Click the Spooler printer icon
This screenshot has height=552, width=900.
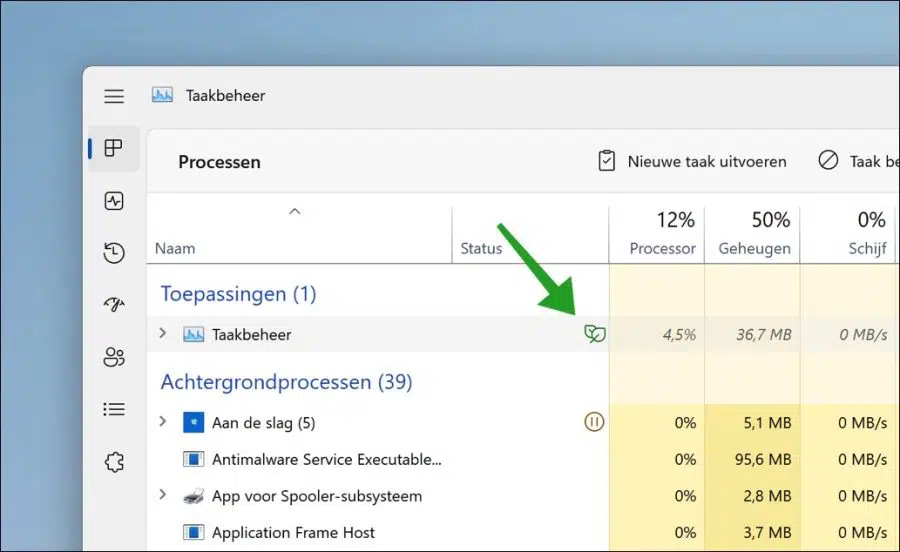(x=193, y=496)
